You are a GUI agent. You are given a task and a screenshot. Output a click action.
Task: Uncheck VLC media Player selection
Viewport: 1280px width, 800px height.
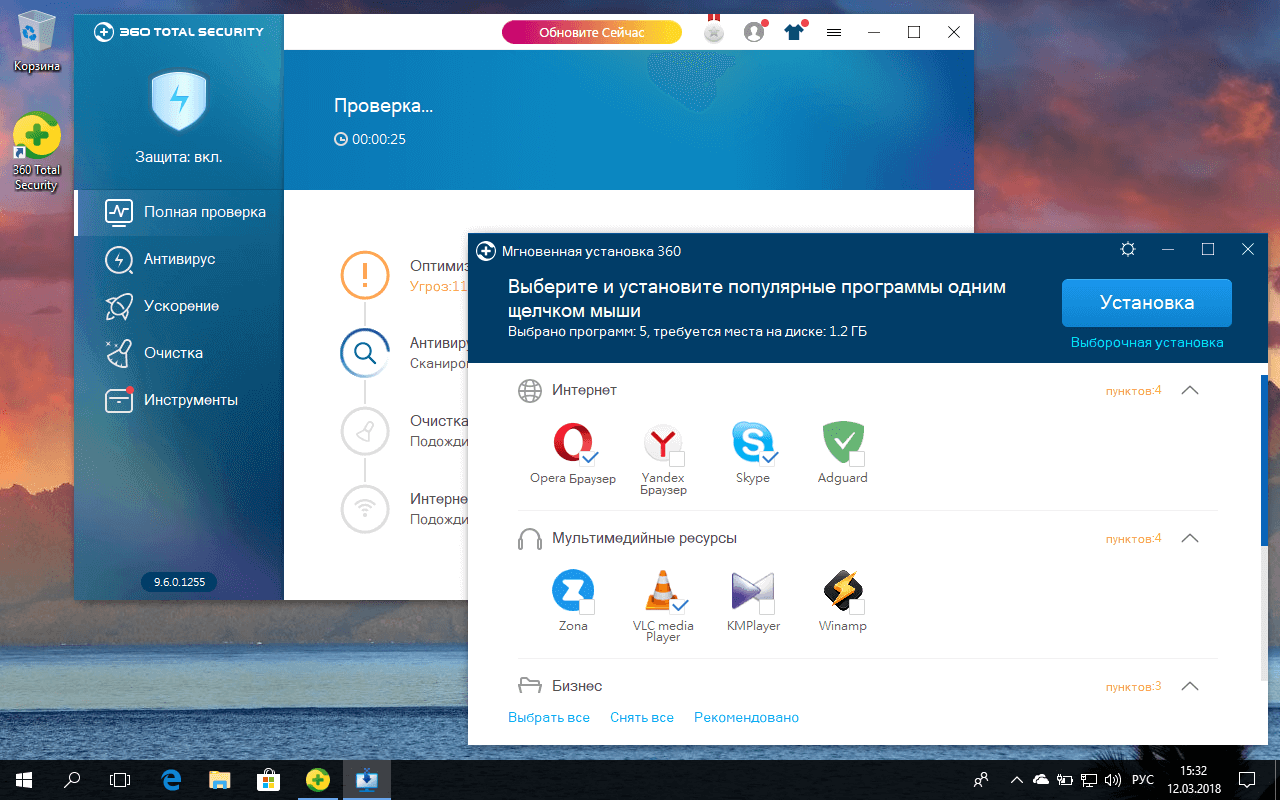pos(679,607)
